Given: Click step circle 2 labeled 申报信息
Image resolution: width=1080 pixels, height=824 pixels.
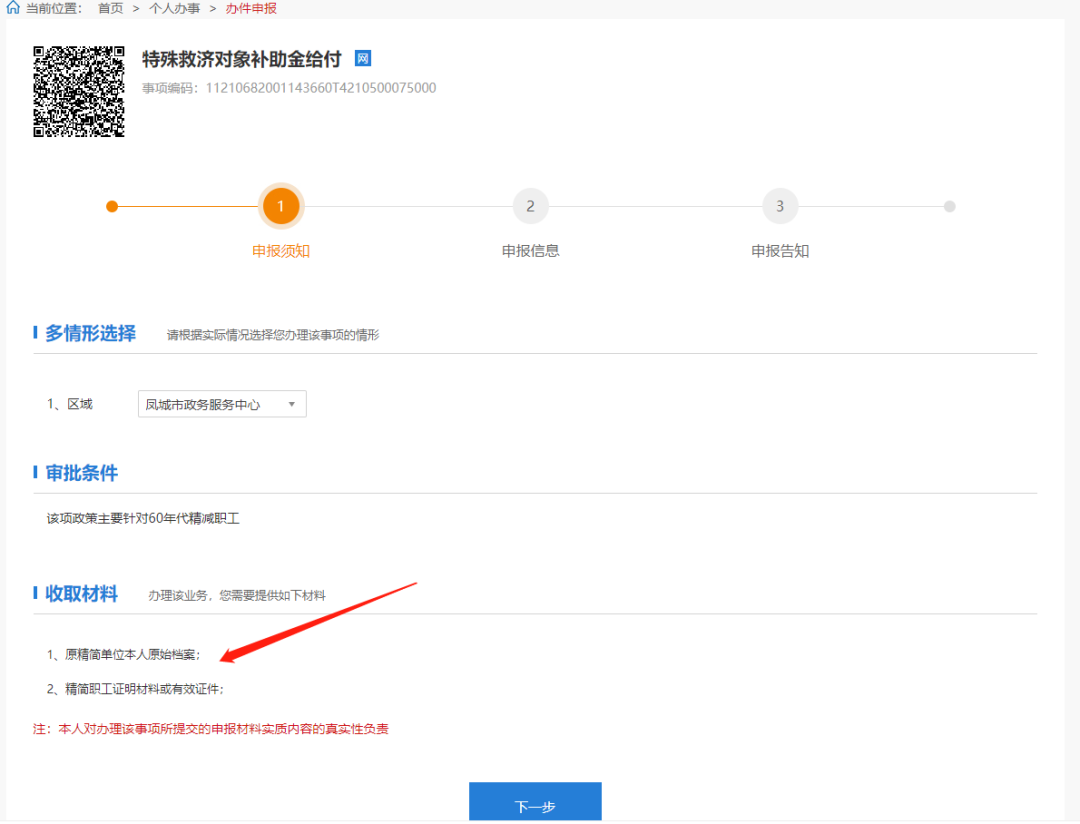Looking at the screenshot, I should pos(530,206).
